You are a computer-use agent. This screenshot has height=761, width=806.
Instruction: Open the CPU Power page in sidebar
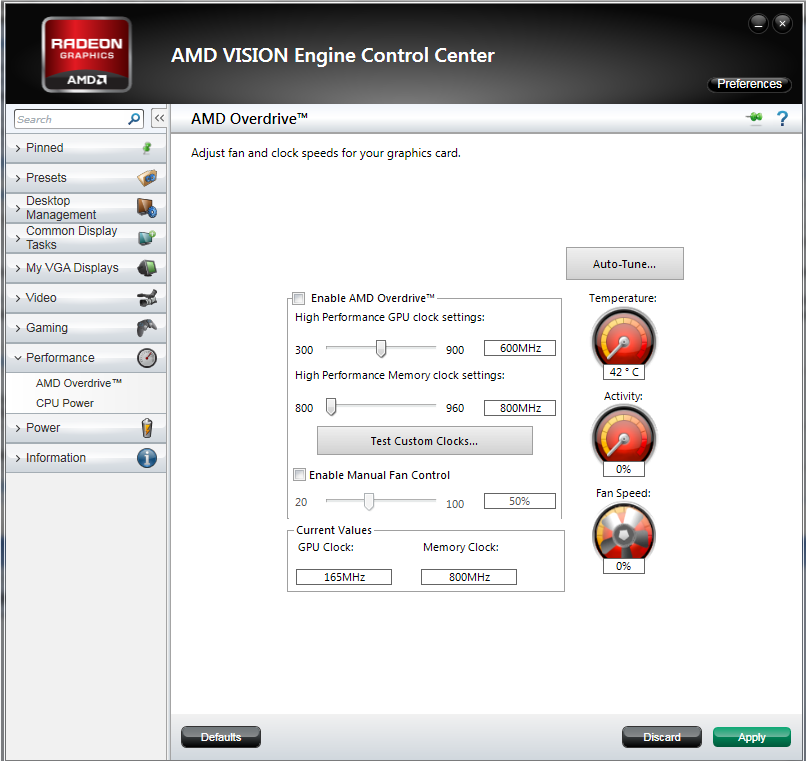[x=65, y=403]
